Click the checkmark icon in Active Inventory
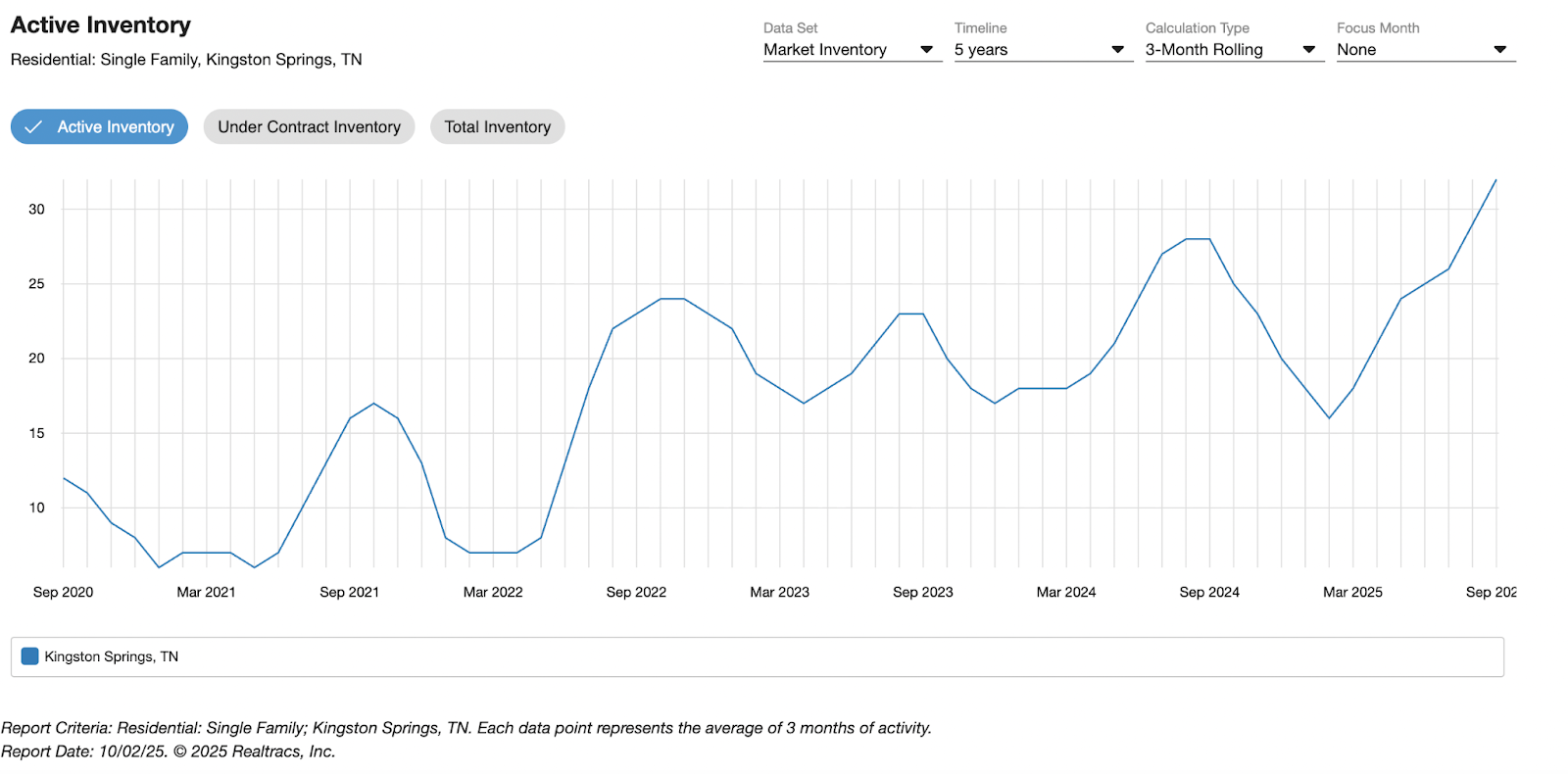Screen dimensions: 1568x774 (x=33, y=127)
